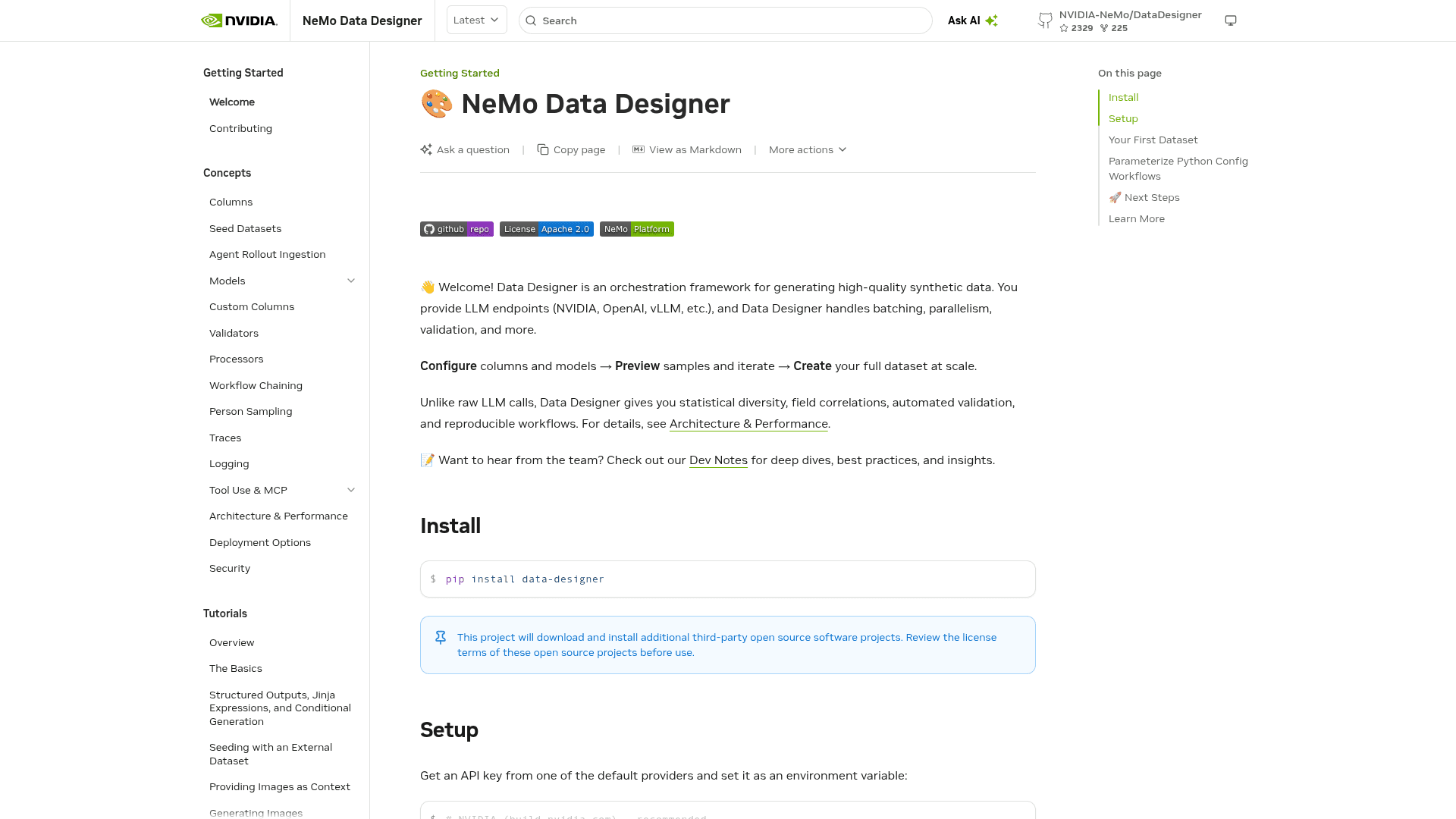
Task: Click the Ask a question sparkle icon
Action: 426,149
